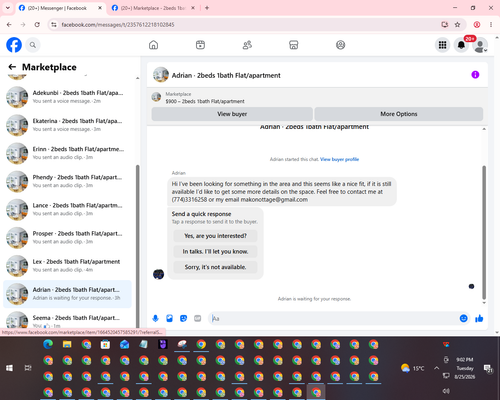Expand the account profile menu

480,45
